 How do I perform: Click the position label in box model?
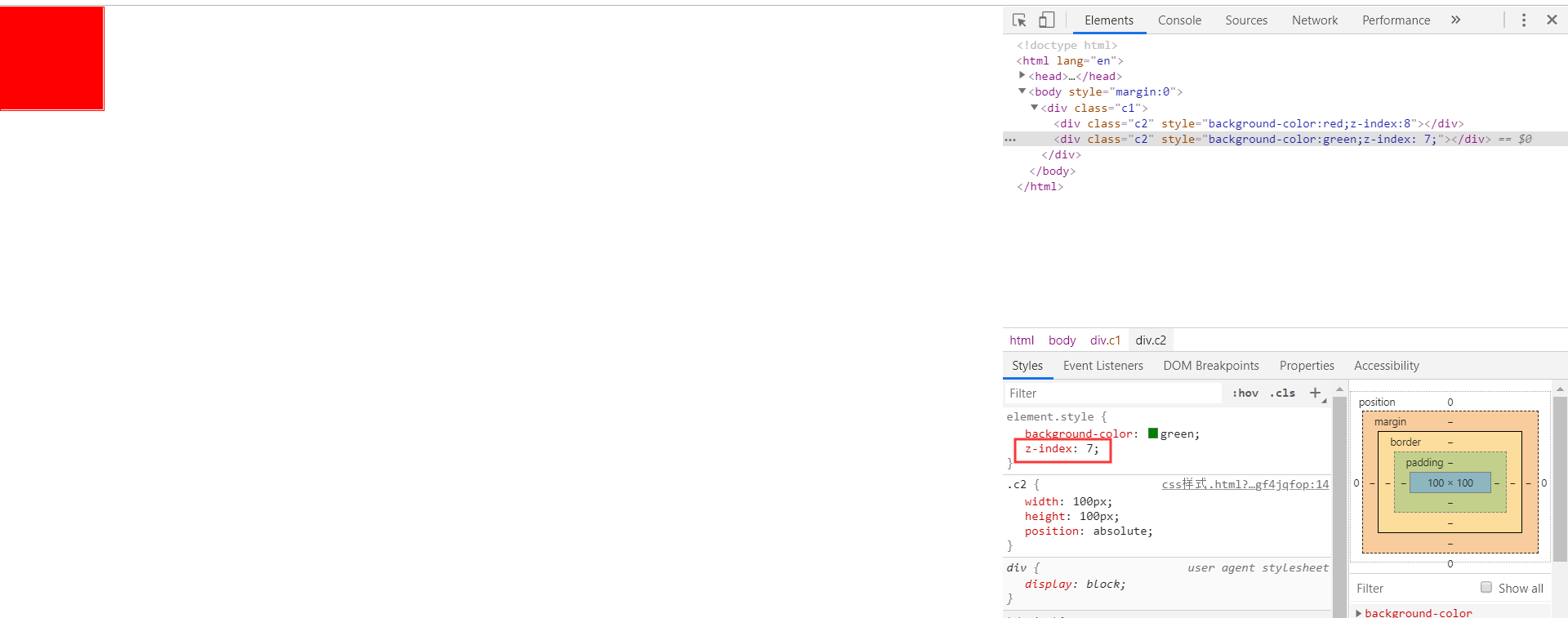[x=1377, y=402]
